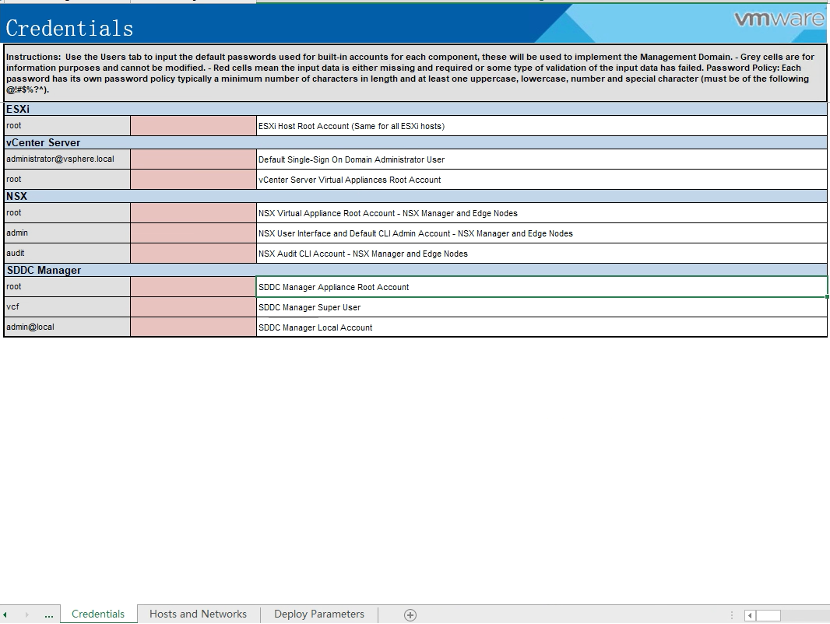
Task: Click 'SDDC Manager Appliance Root Account' cell
Action: pos(542,287)
